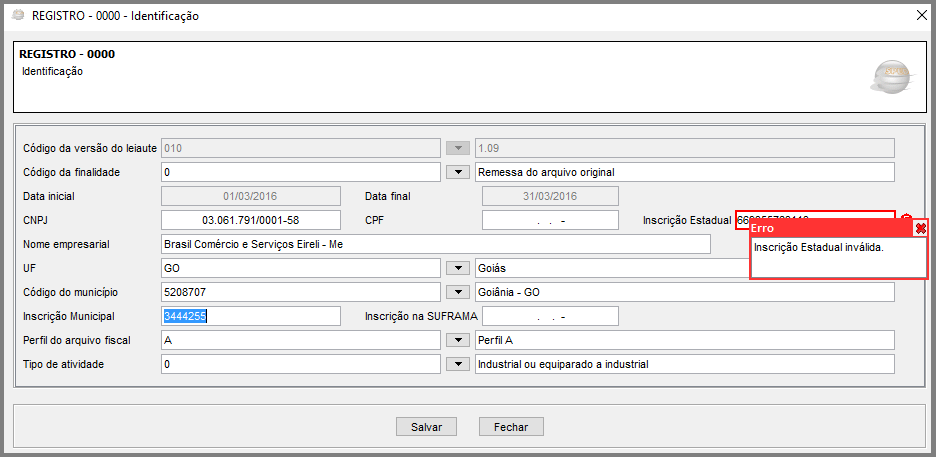
Task: Select the Inscrição Municipal field
Action: pyautogui.click(x=251, y=316)
